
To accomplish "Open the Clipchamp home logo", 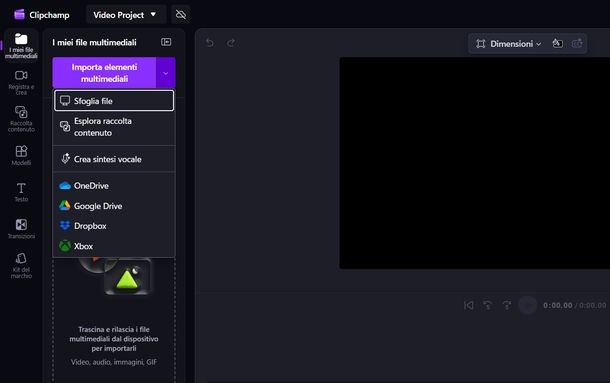I will point(41,15).
